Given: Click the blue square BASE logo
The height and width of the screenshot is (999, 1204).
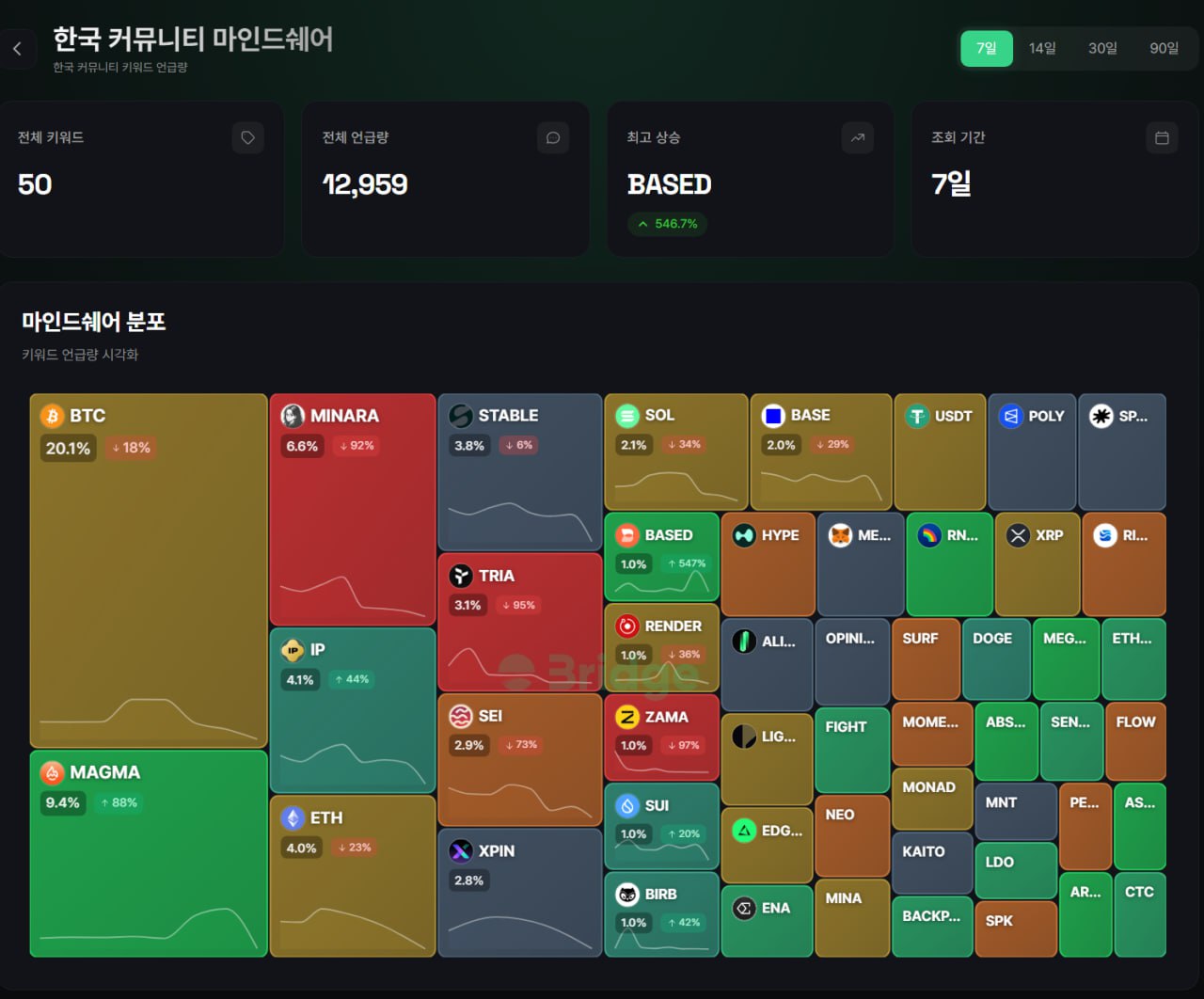Looking at the screenshot, I should point(773,416).
